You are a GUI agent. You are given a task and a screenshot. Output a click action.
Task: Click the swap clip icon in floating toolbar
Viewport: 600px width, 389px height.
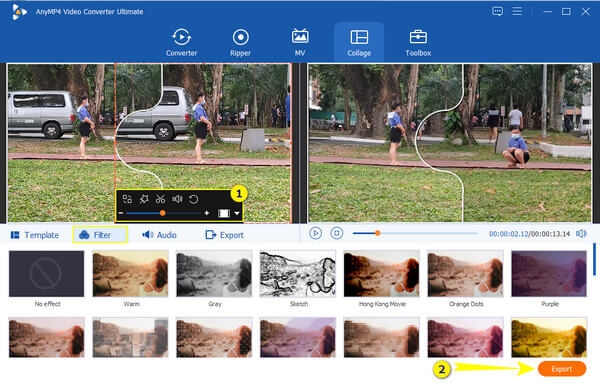click(x=127, y=199)
